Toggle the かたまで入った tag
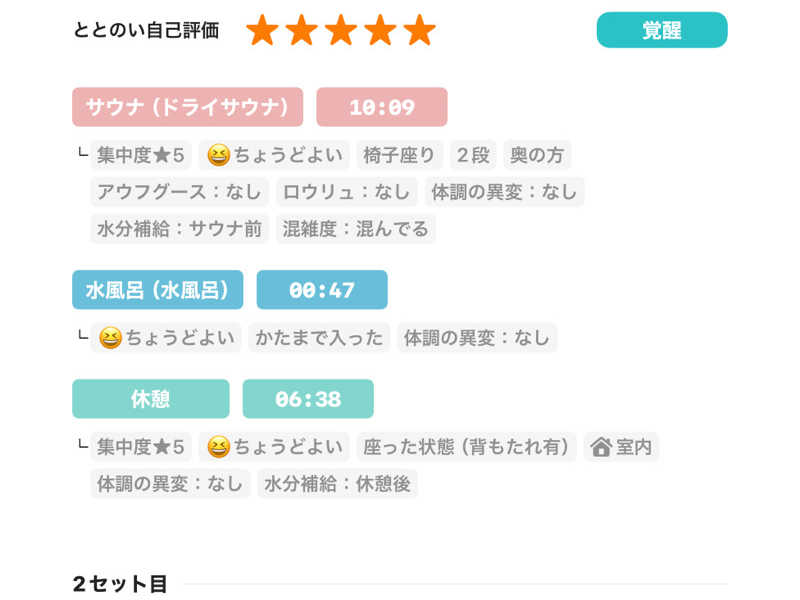The width and height of the screenshot is (800, 600). [319, 338]
